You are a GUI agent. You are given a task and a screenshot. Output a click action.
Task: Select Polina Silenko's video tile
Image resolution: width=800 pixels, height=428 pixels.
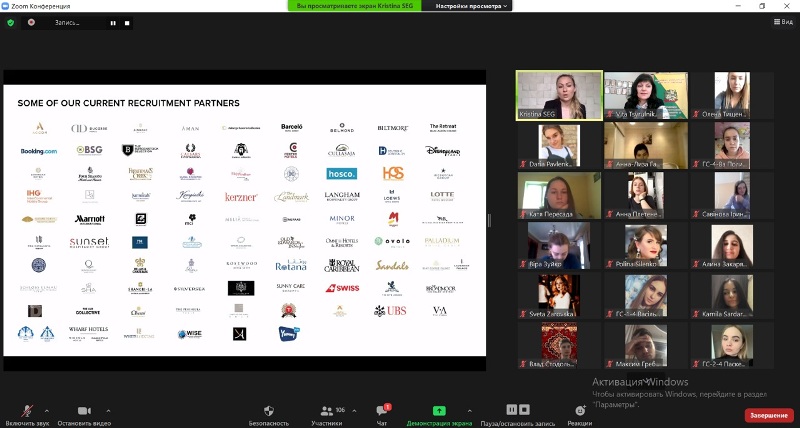pyautogui.click(x=646, y=245)
